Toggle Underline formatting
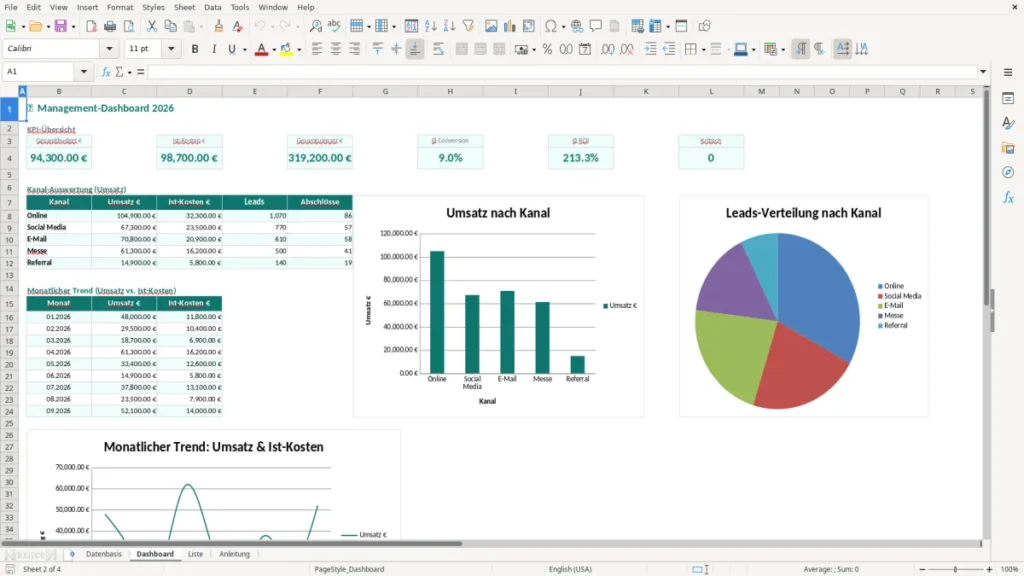Image resolution: width=1024 pixels, height=576 pixels. [x=231, y=49]
